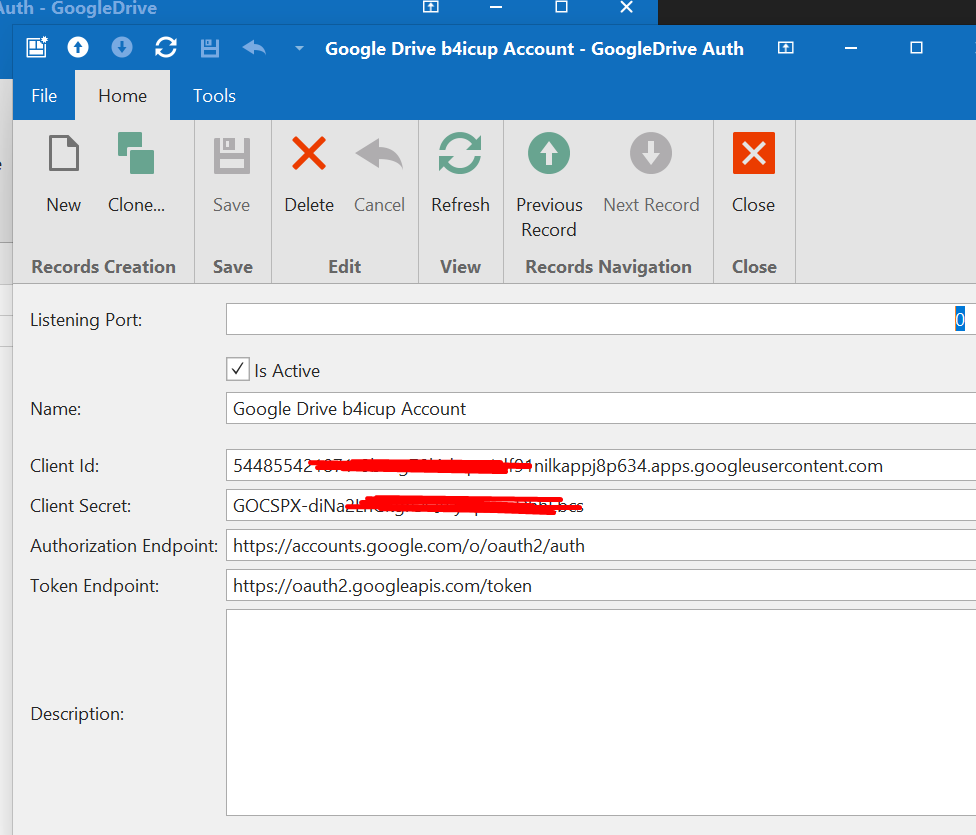Screen dimensions: 976x835
Task: Go to Next Record
Action: tap(651, 174)
